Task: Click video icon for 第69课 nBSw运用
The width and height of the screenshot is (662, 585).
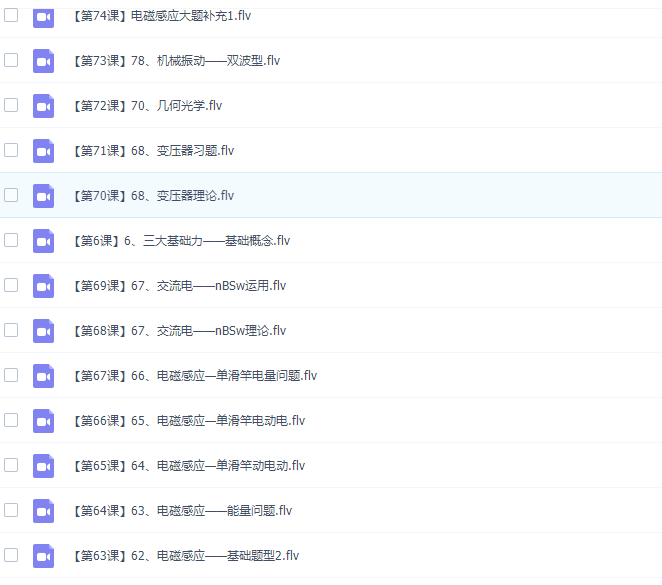Action: point(43,286)
